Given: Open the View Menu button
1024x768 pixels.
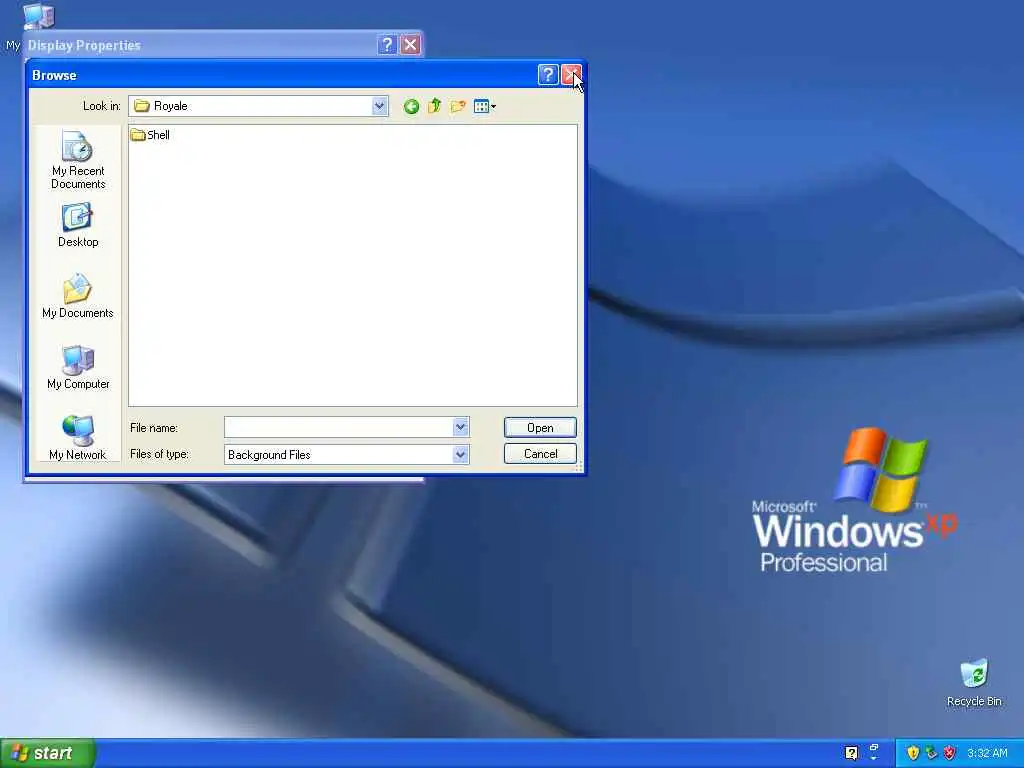Looking at the screenshot, I should (485, 106).
